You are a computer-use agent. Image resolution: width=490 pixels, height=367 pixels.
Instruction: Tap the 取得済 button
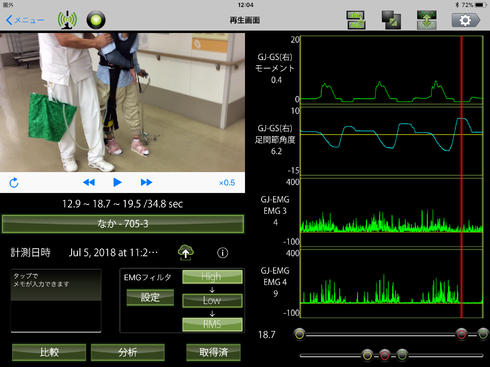coord(213,352)
